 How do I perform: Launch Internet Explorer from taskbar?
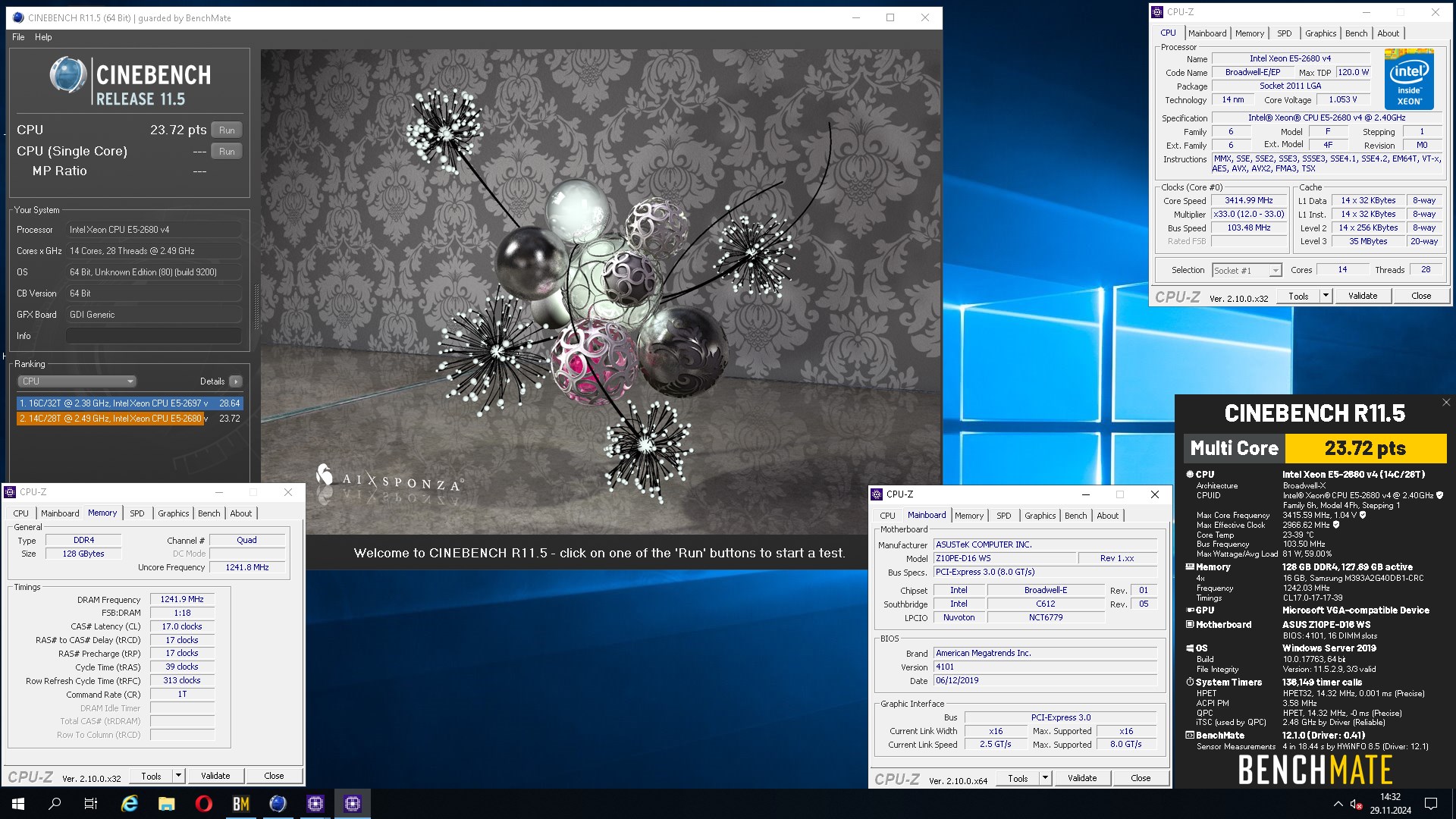coord(130,804)
